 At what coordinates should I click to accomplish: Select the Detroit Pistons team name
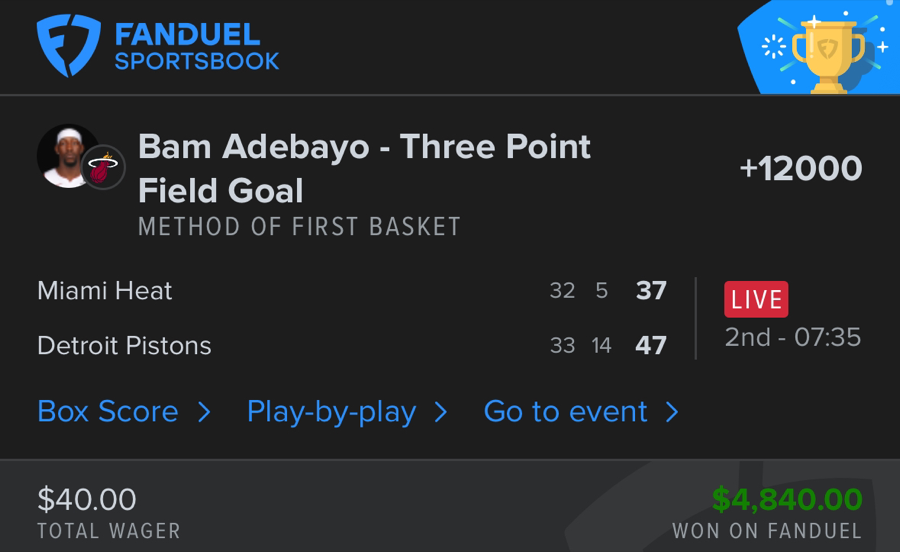pyautogui.click(x=124, y=346)
